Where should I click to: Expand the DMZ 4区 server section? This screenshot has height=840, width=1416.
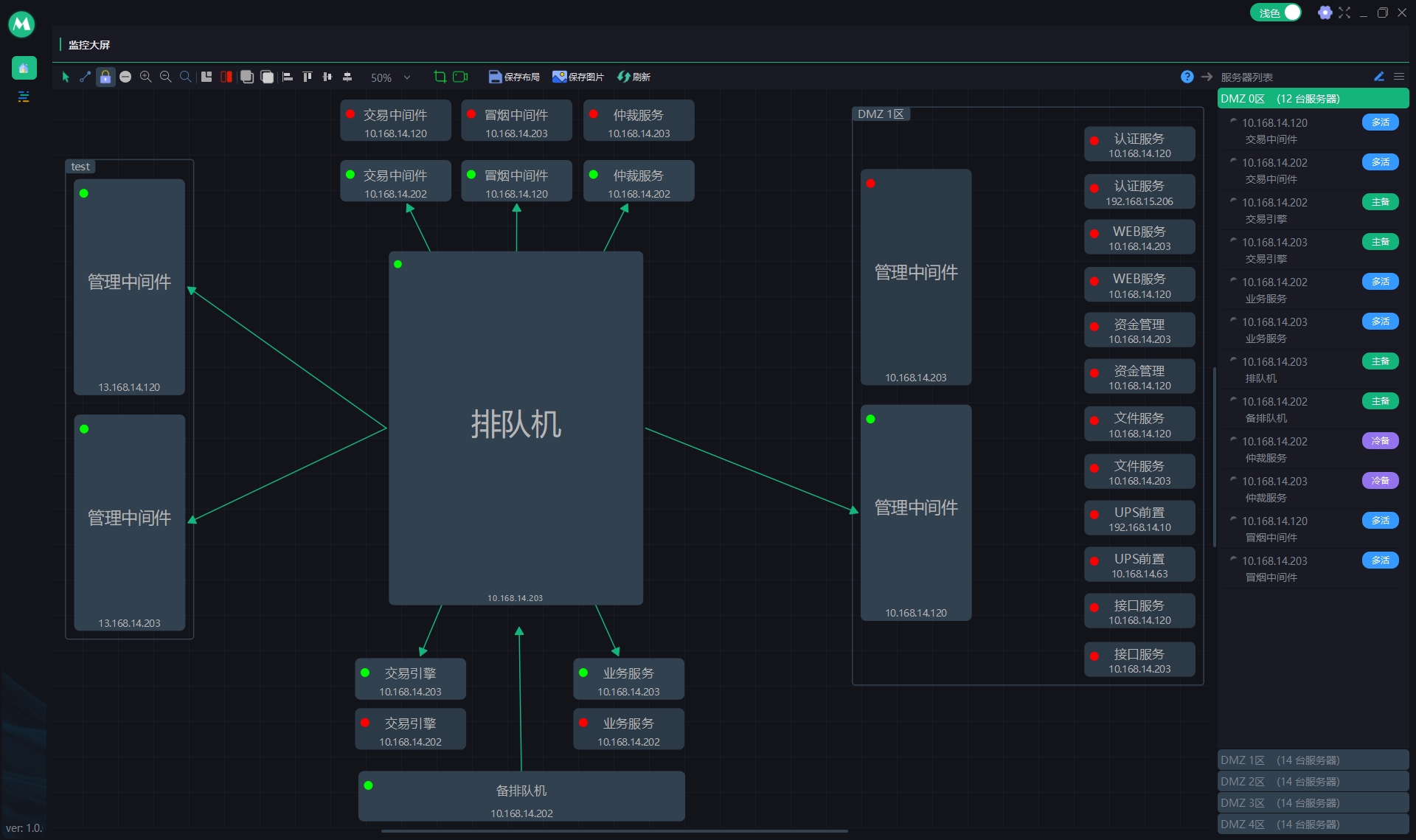tap(1313, 825)
